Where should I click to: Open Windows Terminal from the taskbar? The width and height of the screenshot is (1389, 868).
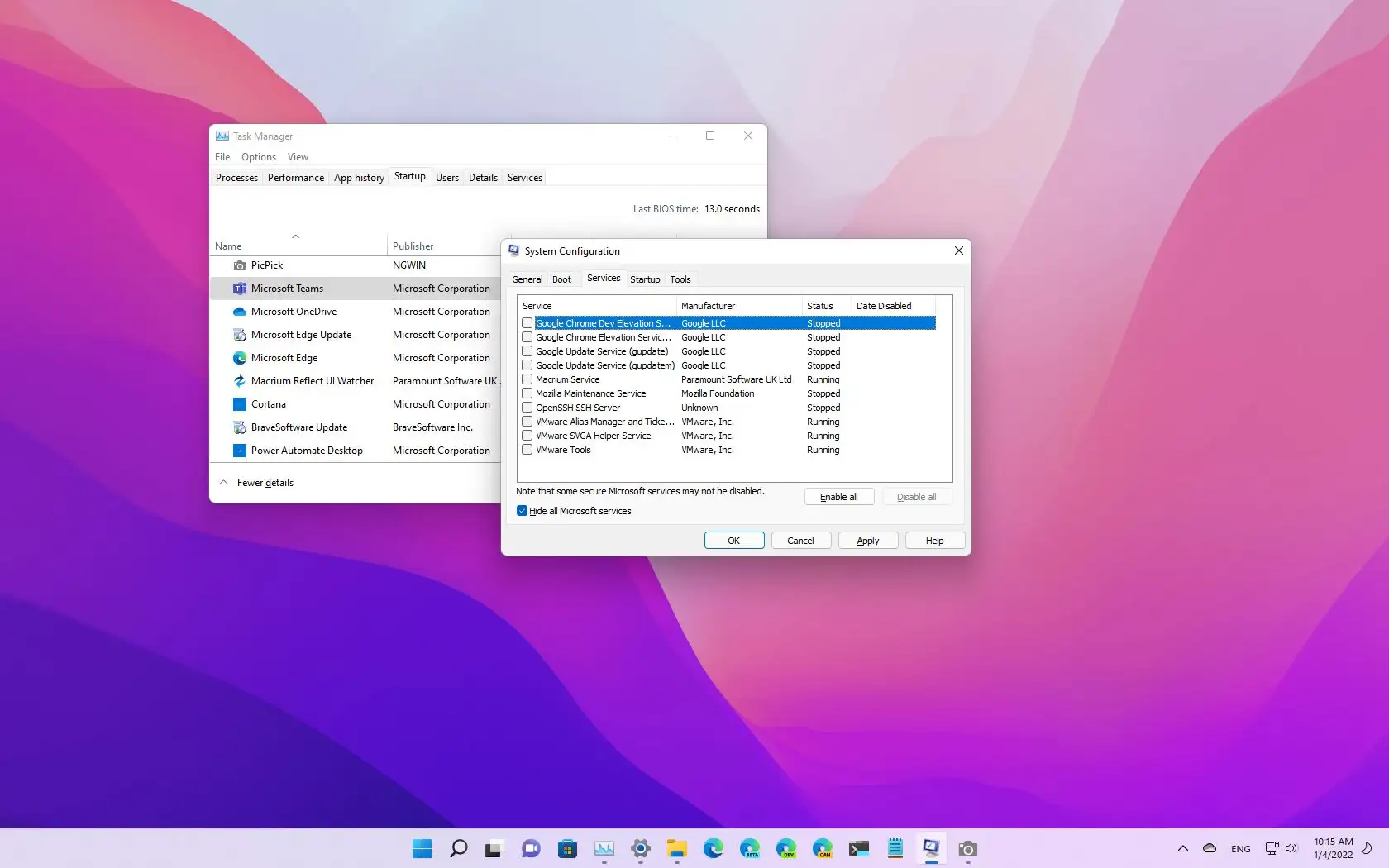click(x=858, y=848)
